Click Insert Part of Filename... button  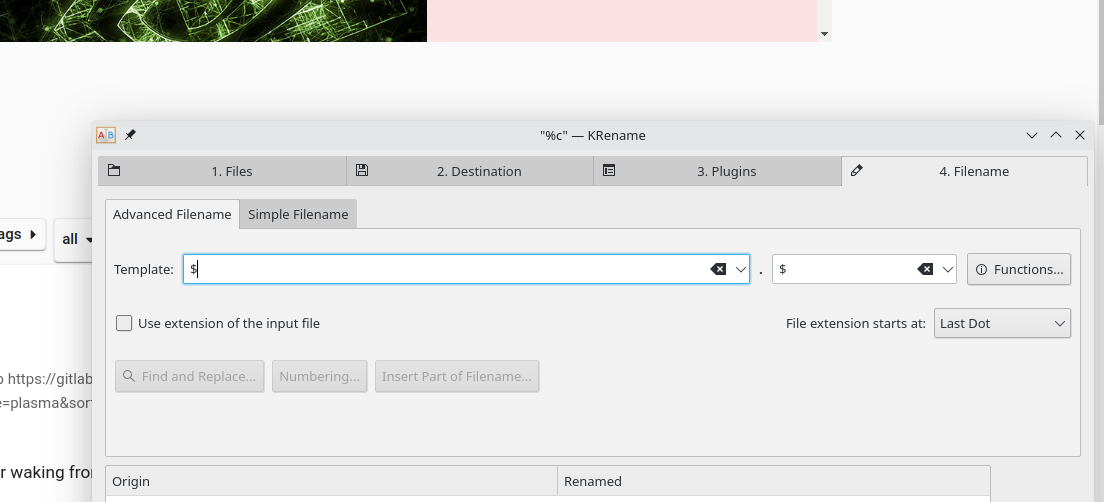pos(457,376)
